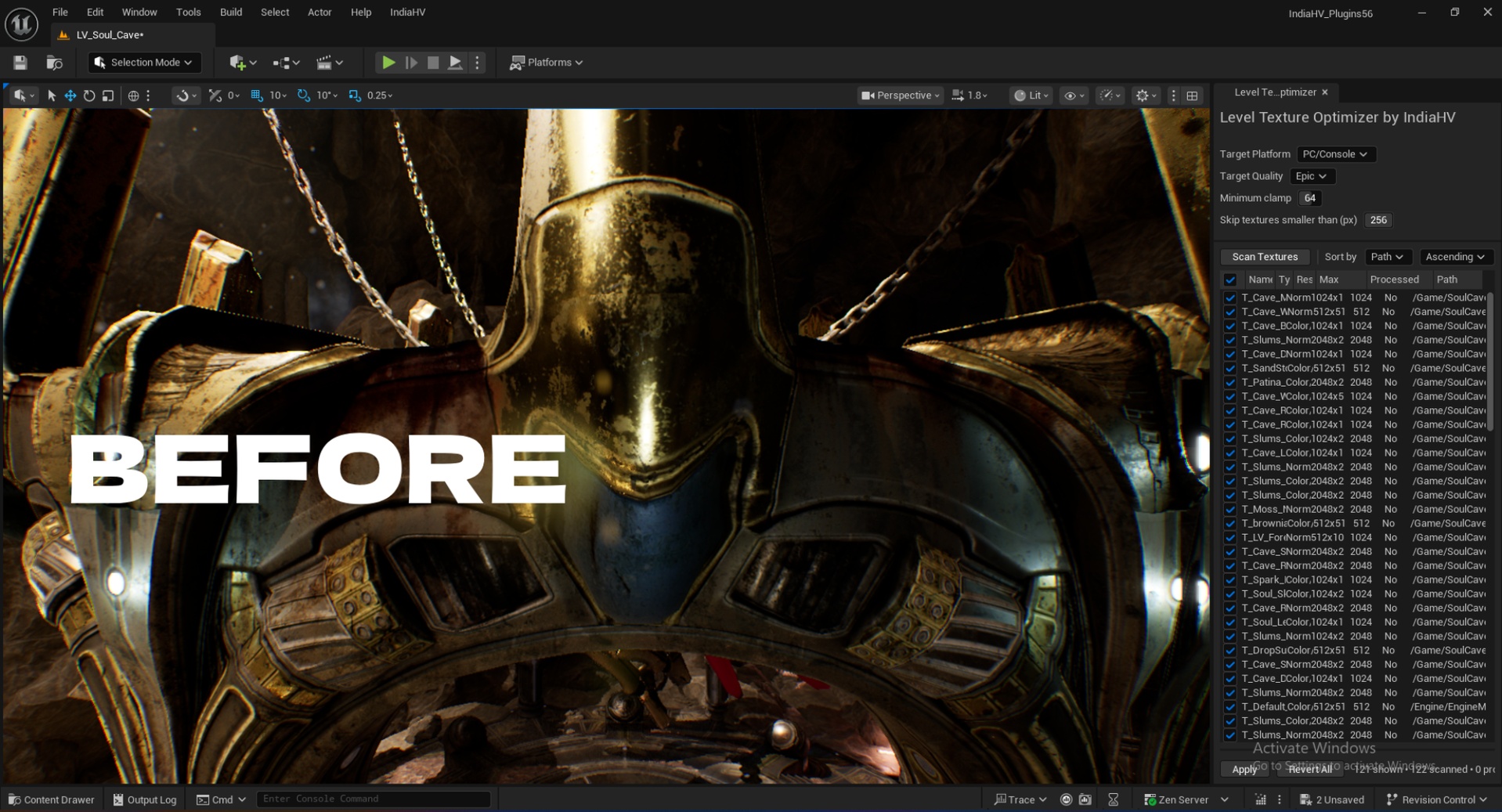Screen dimensions: 1502x812
Task: Open the IndiaHV menu
Action: tap(407, 13)
